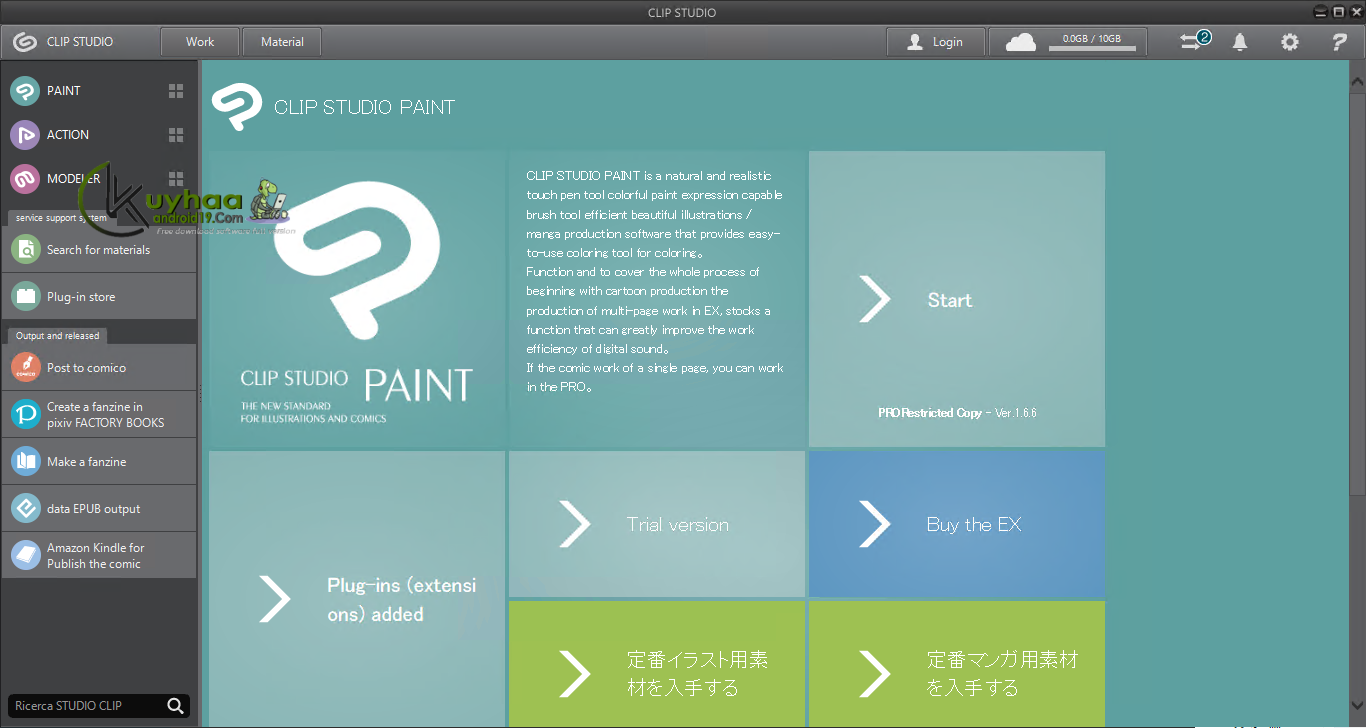
Task: Click the Start tile
Action: [957, 299]
